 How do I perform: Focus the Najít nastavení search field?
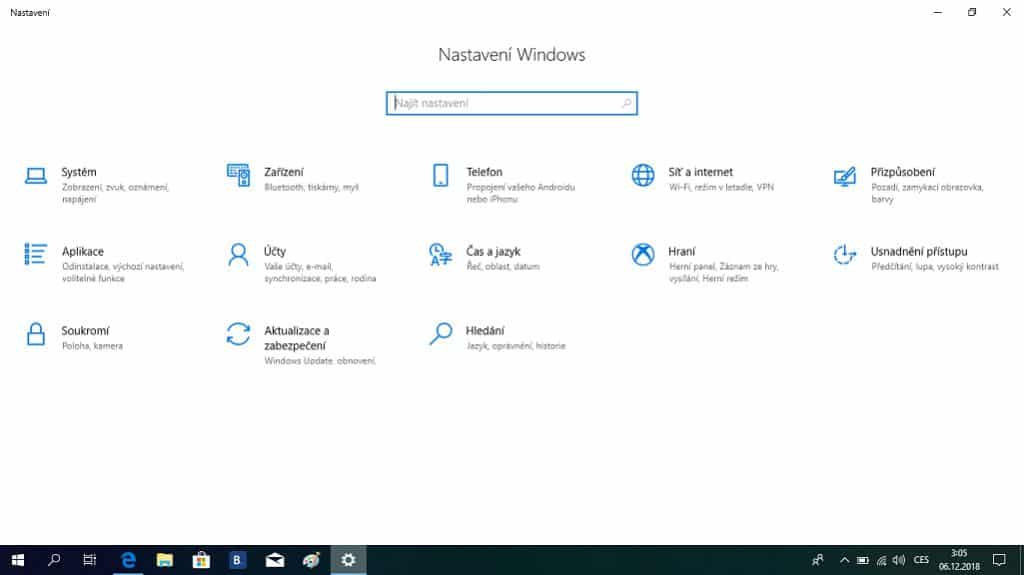511,103
